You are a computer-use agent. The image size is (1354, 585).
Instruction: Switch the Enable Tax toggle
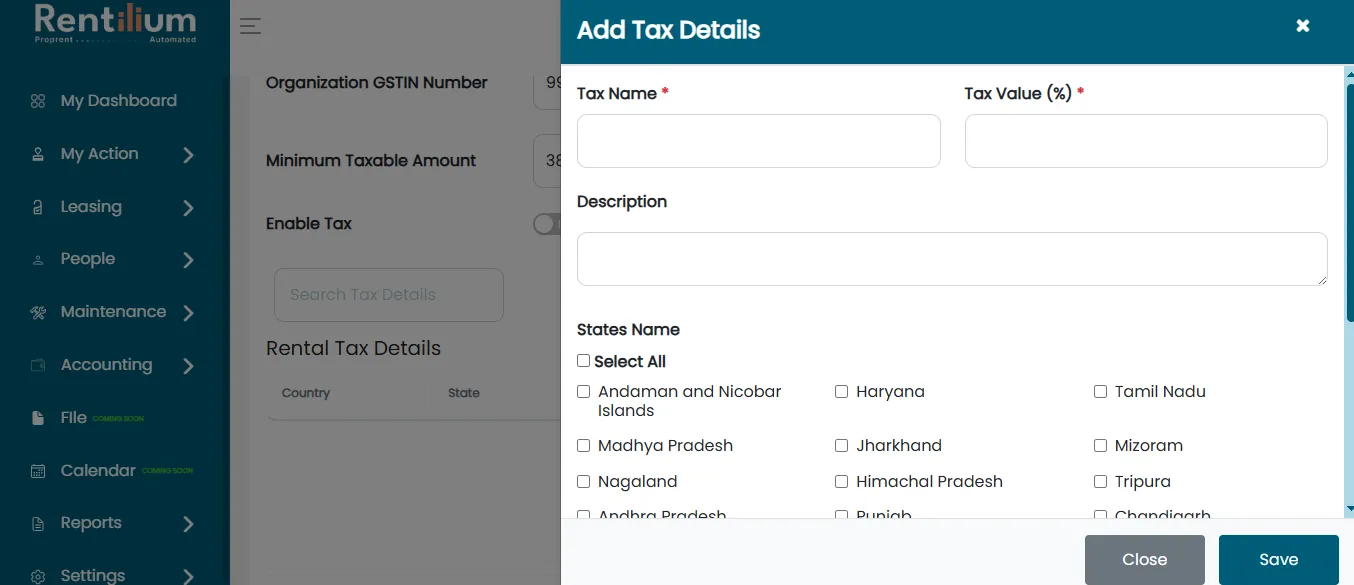tap(547, 224)
